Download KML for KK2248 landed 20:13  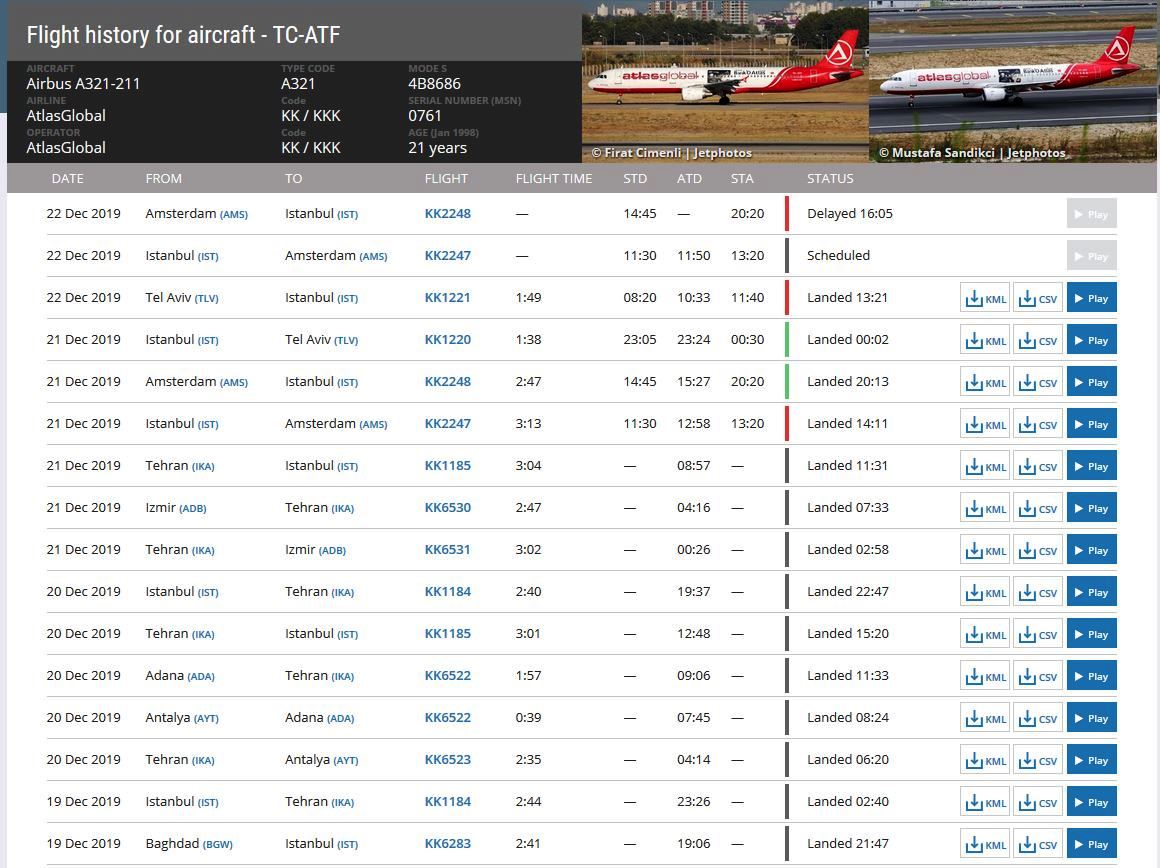click(985, 382)
